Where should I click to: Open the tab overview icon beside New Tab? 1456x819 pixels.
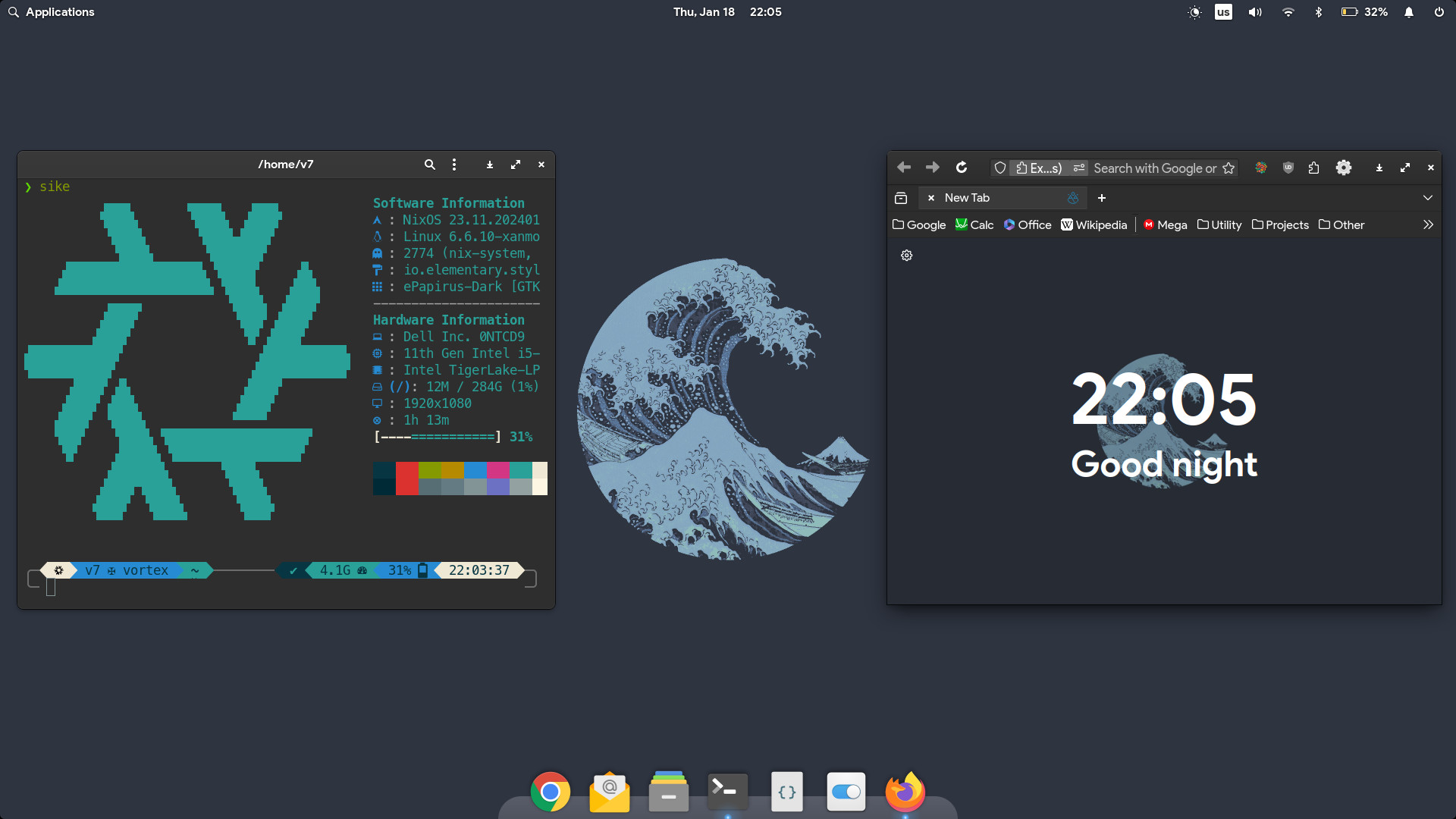click(901, 198)
